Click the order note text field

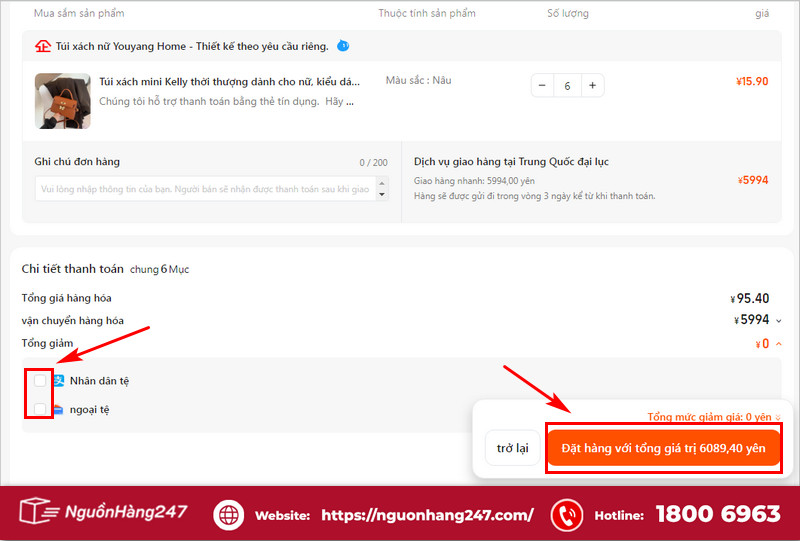202,189
